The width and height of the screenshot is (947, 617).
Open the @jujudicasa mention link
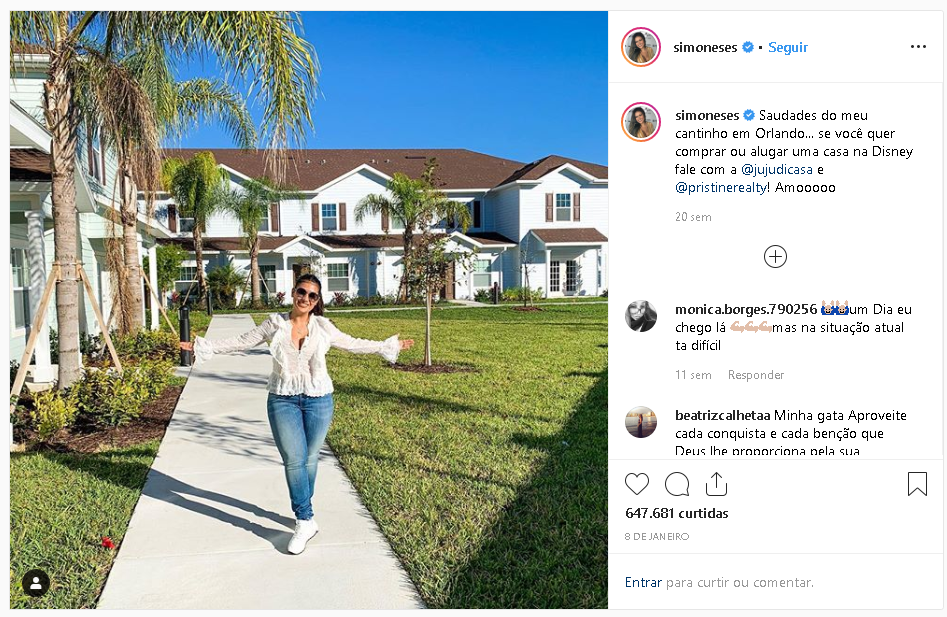[777, 170]
